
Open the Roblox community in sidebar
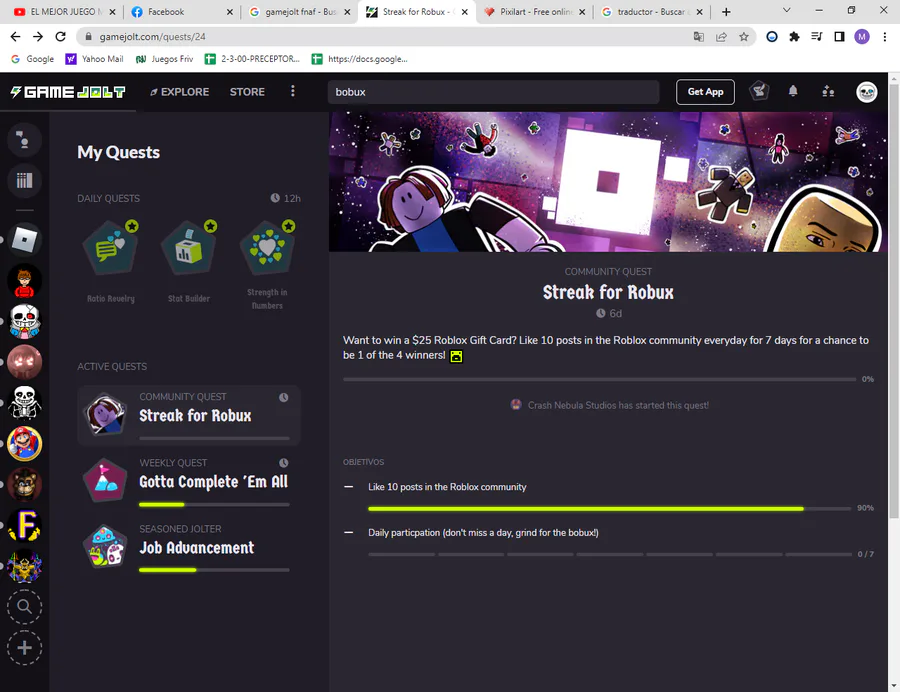(x=24, y=239)
